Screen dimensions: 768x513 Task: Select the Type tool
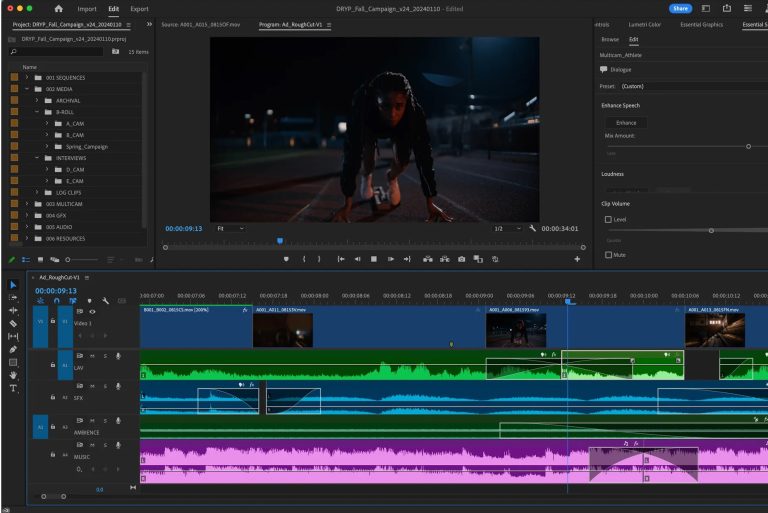(13, 389)
